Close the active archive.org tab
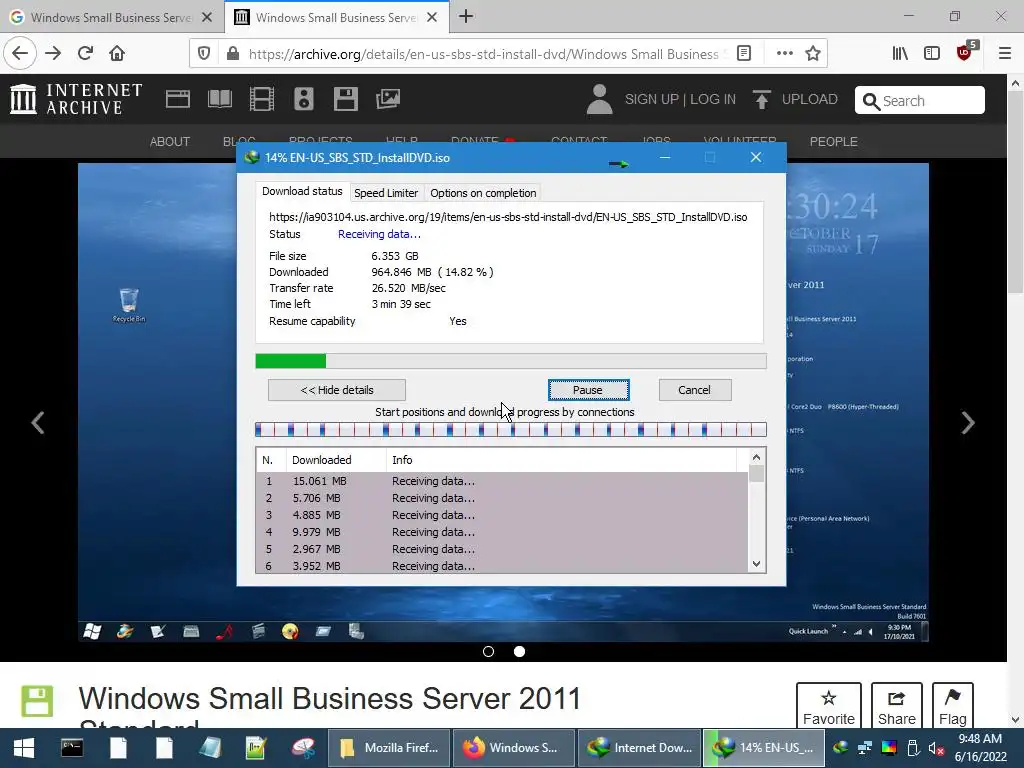This screenshot has height=768, width=1024. [432, 18]
